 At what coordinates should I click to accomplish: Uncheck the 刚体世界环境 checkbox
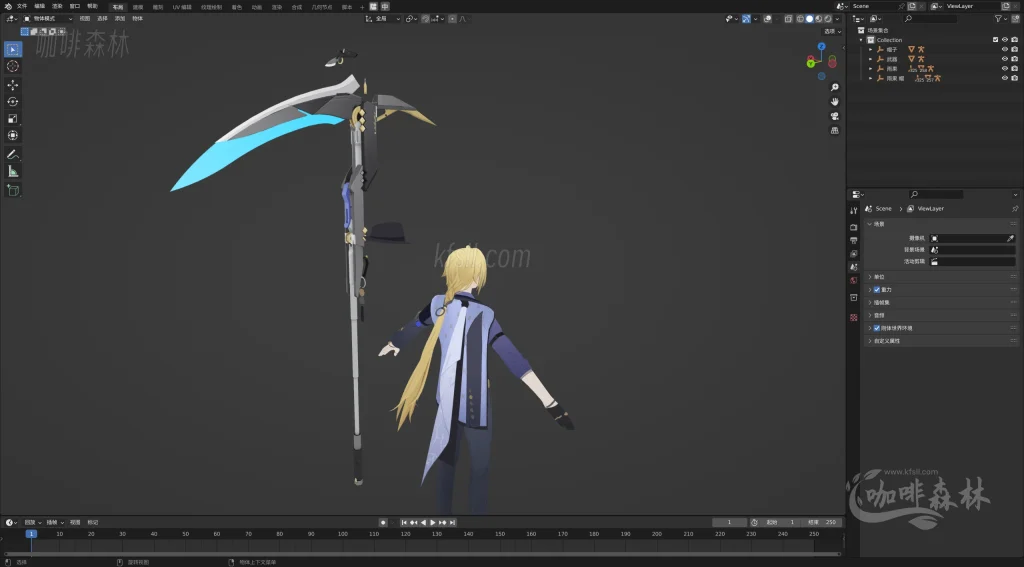pyautogui.click(x=876, y=328)
